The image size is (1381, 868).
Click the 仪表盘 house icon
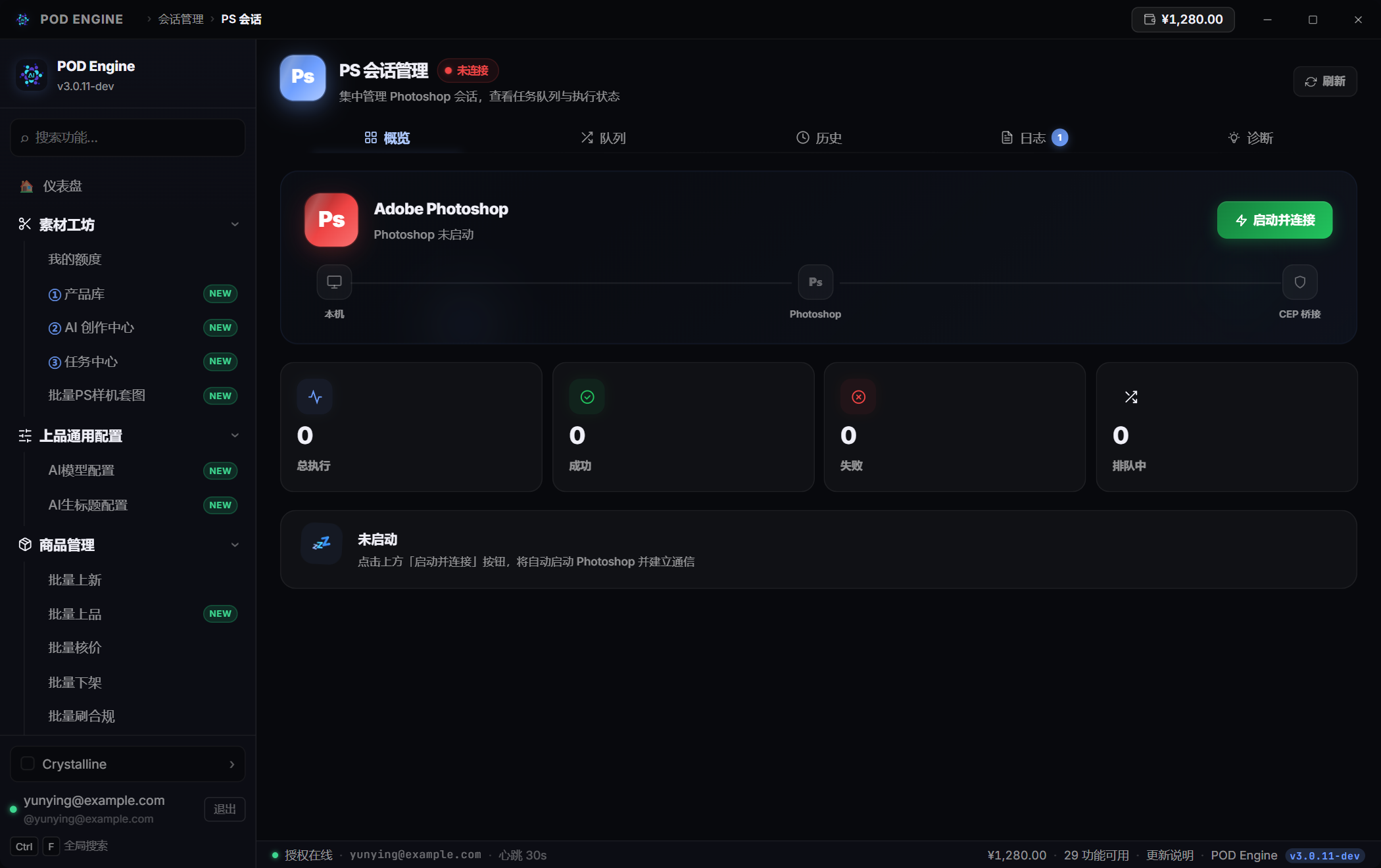click(26, 186)
